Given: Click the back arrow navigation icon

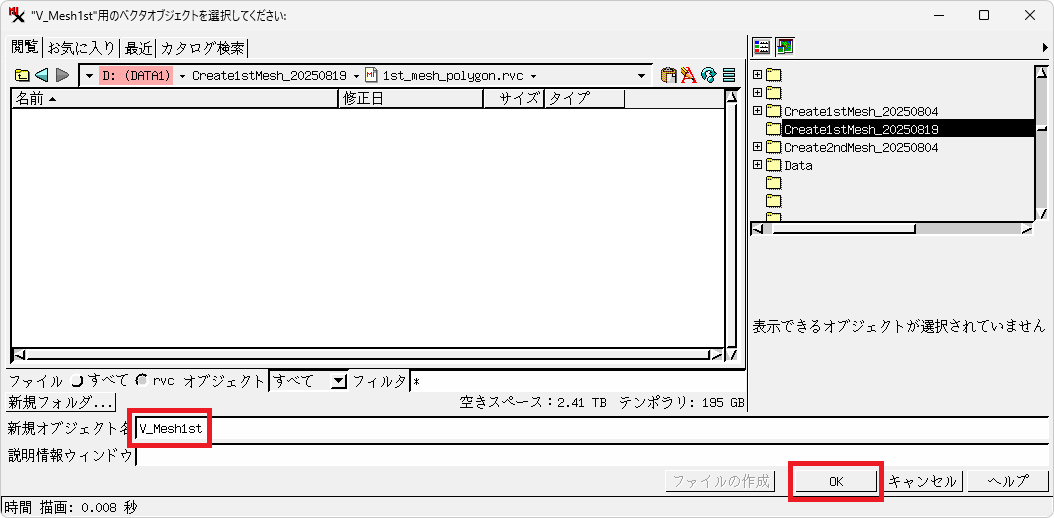Looking at the screenshot, I should tap(41, 75).
